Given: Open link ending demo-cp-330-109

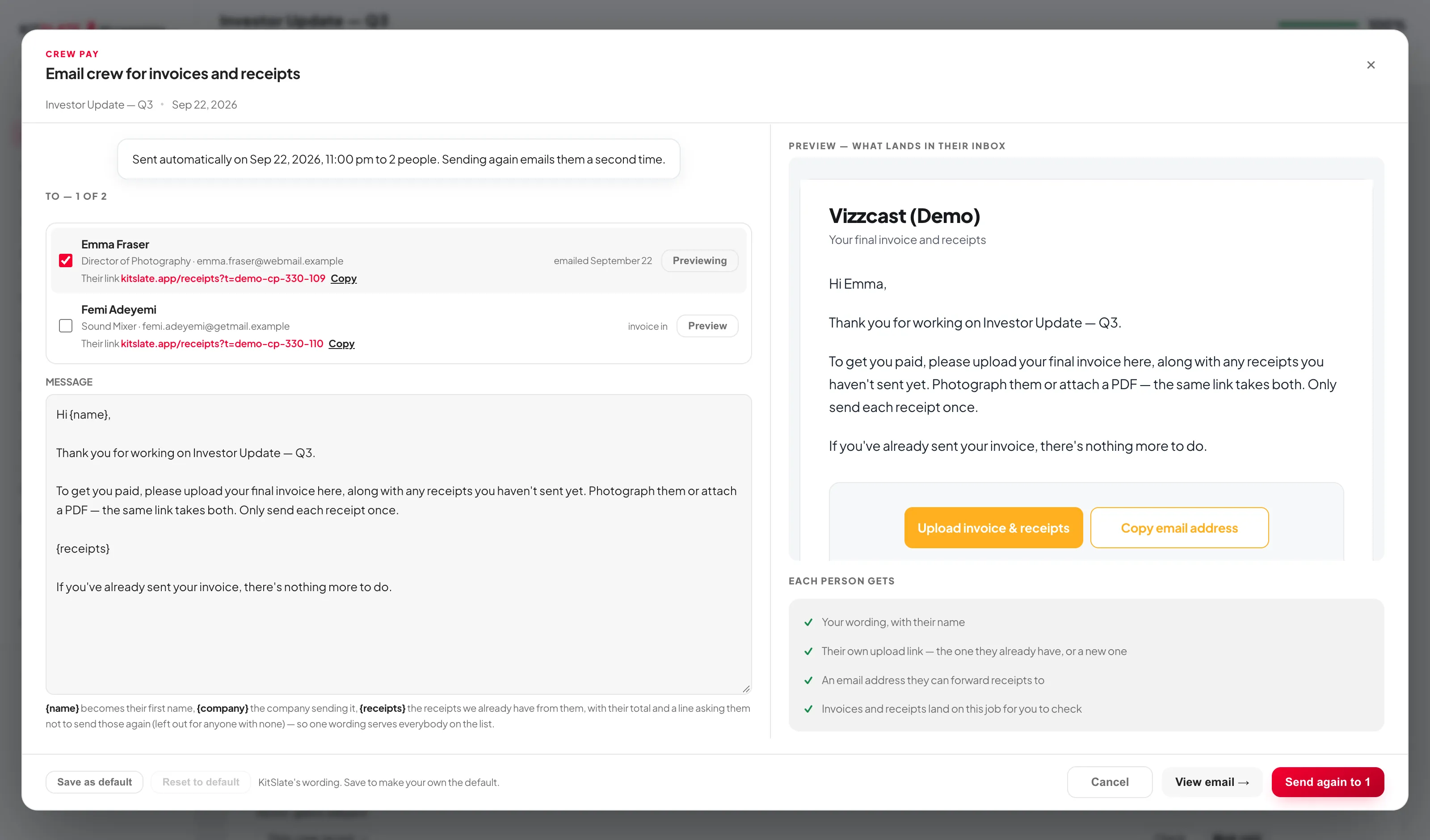Looking at the screenshot, I should tap(223, 278).
